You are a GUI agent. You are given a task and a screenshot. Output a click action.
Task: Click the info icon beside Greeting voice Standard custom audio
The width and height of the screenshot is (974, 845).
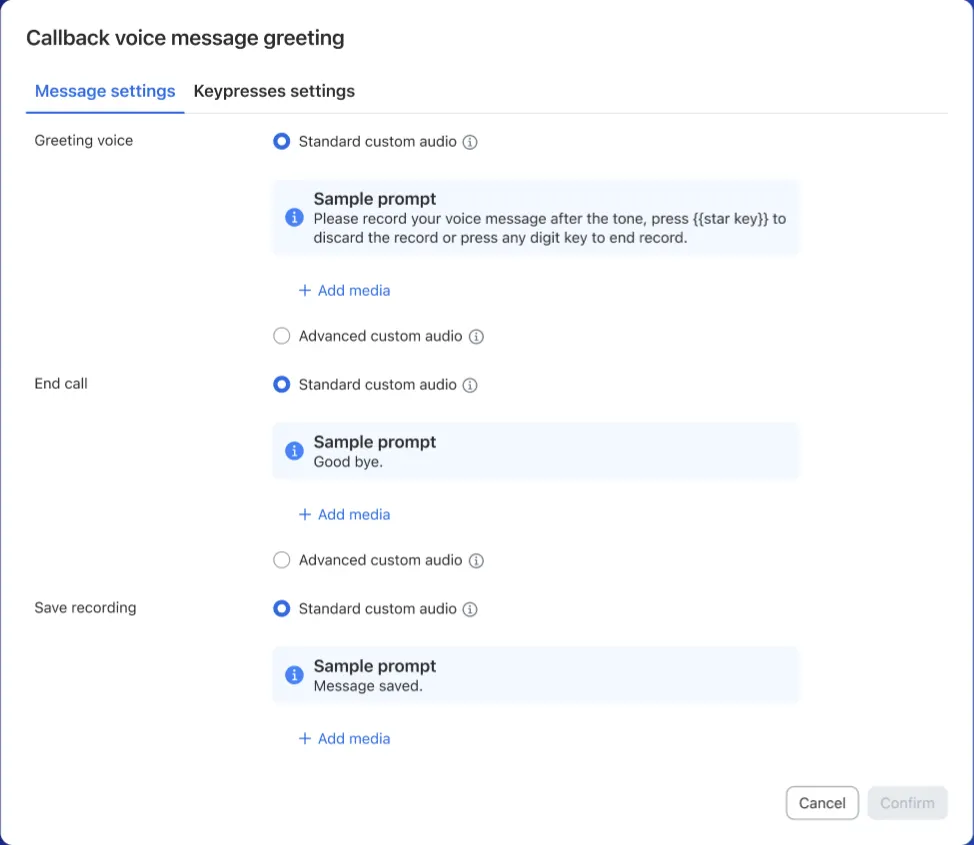(x=470, y=141)
